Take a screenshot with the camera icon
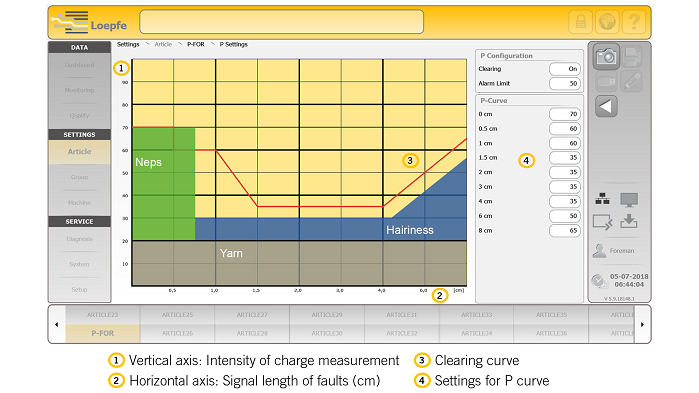The width and height of the screenshot is (699, 393). coord(606,57)
